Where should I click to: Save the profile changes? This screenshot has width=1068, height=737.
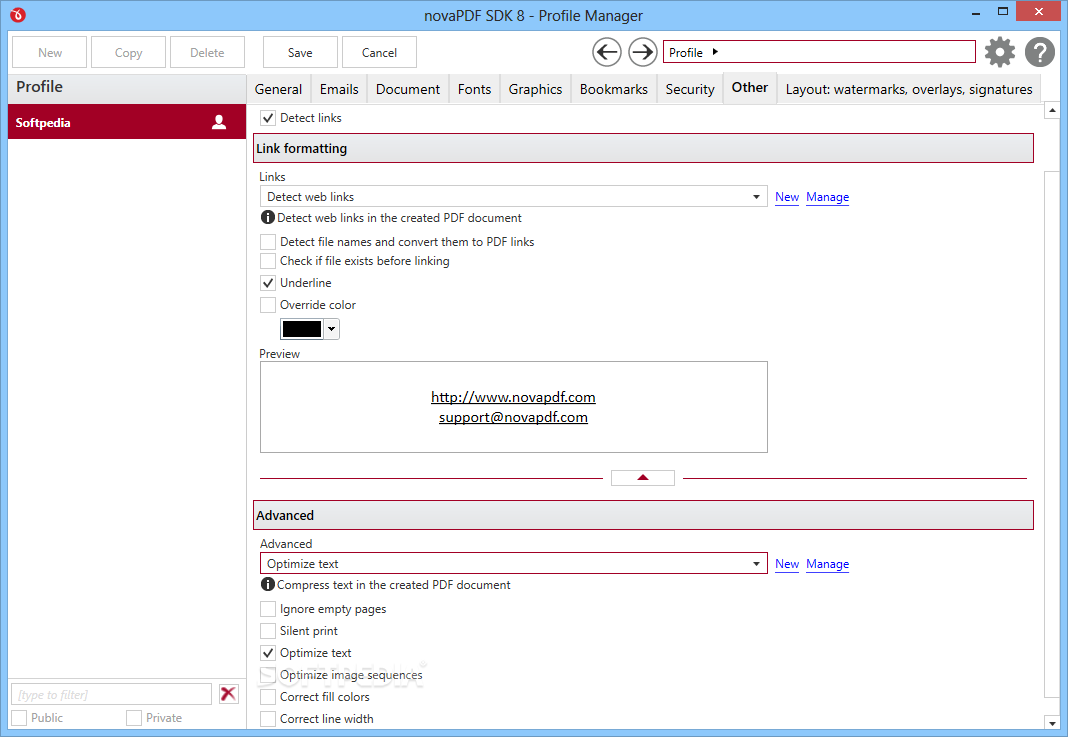click(x=300, y=52)
